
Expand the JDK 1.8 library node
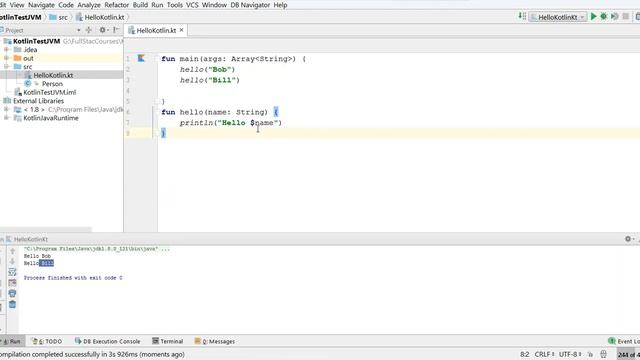[7, 109]
